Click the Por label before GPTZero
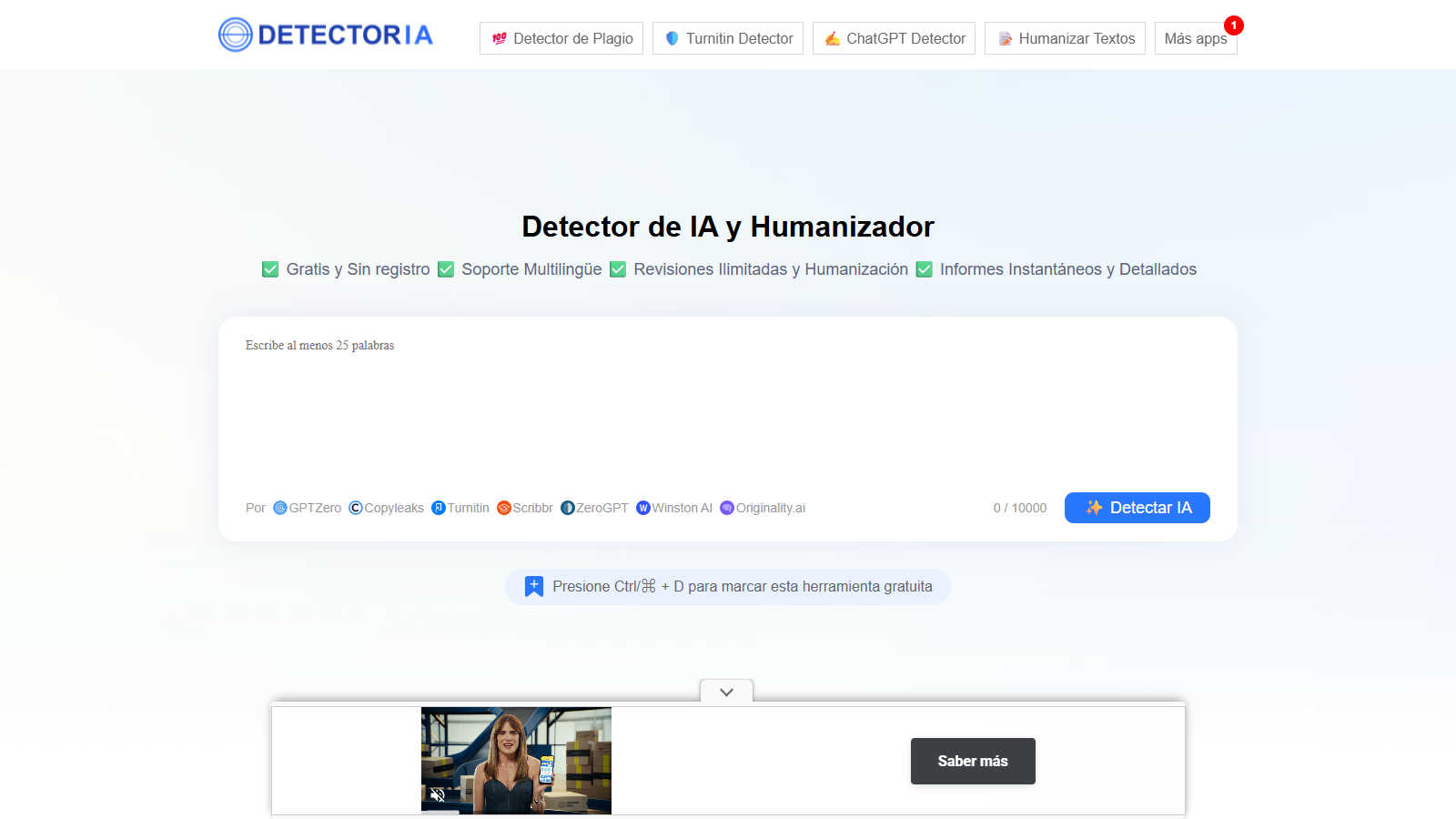 tap(256, 508)
